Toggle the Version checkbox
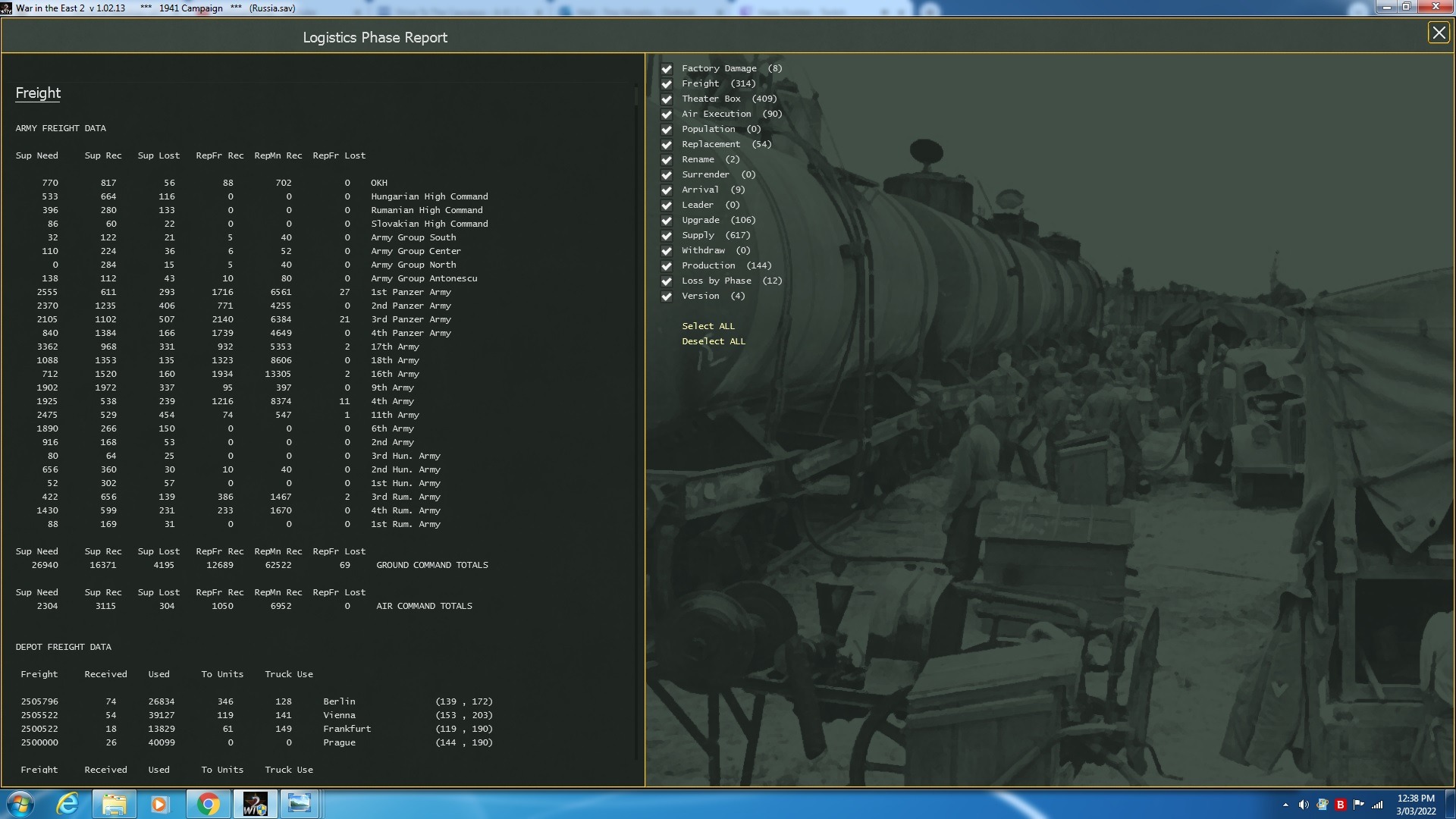1456x819 pixels. click(x=667, y=296)
